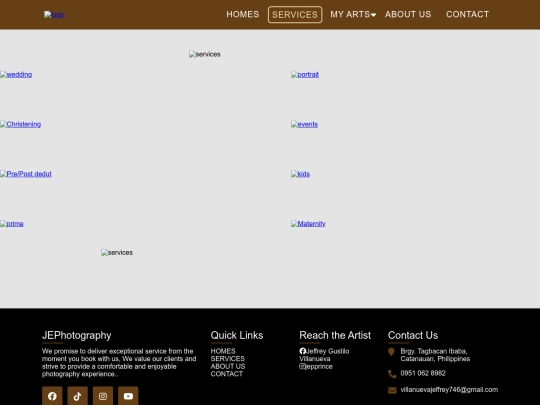Screen dimensions: 540x405
Task: Open the Christening service link
Action: 21,124
